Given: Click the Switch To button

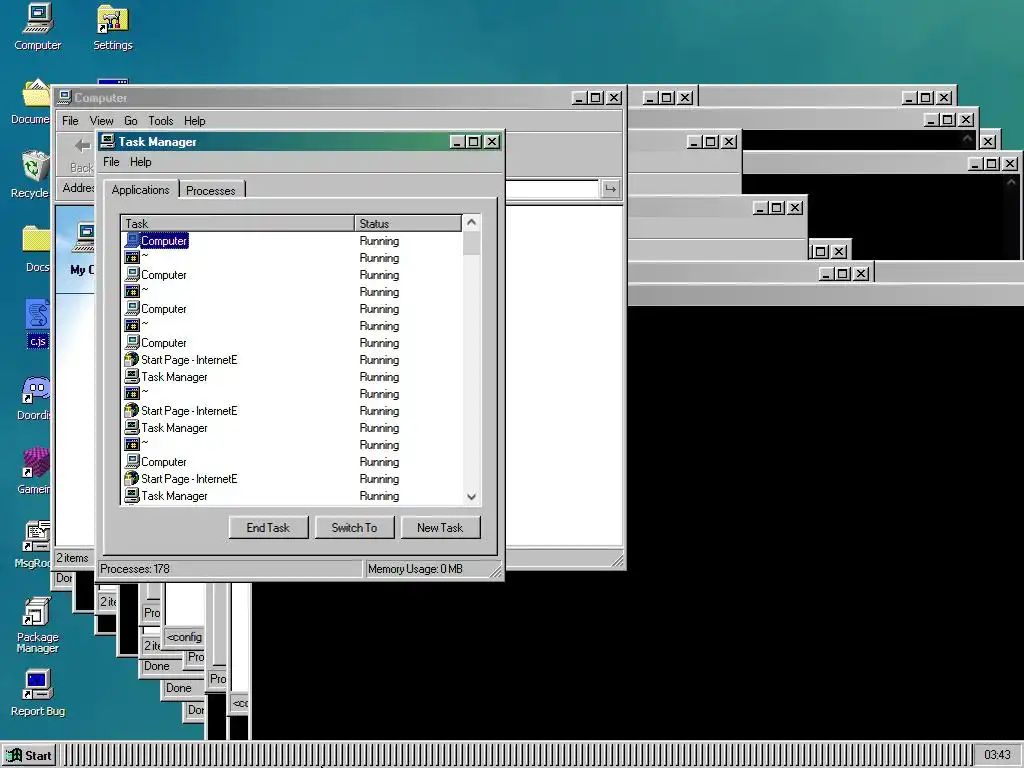Looking at the screenshot, I should 354,528.
